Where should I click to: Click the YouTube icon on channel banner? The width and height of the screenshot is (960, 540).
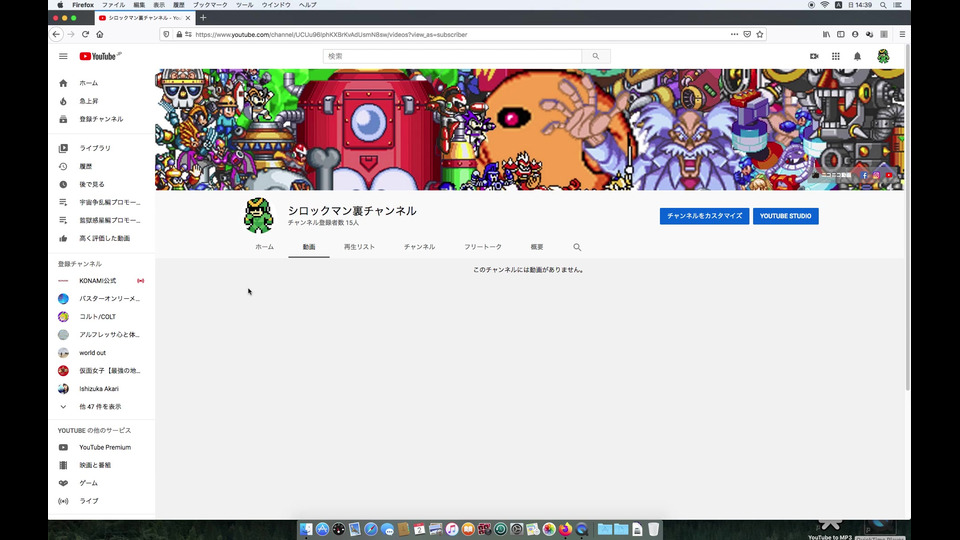tap(889, 175)
